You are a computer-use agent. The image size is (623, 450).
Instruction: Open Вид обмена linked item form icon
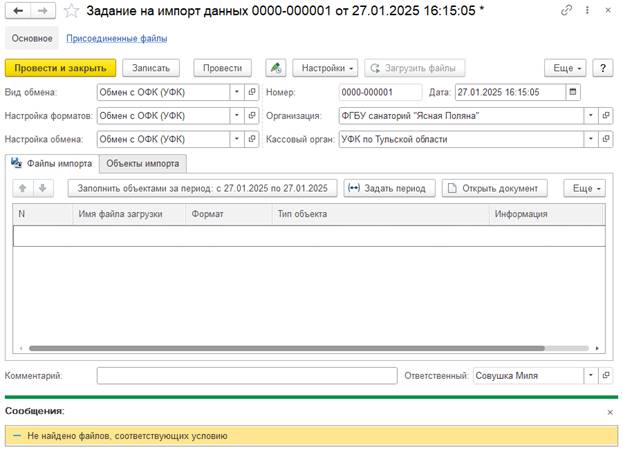tap(252, 92)
